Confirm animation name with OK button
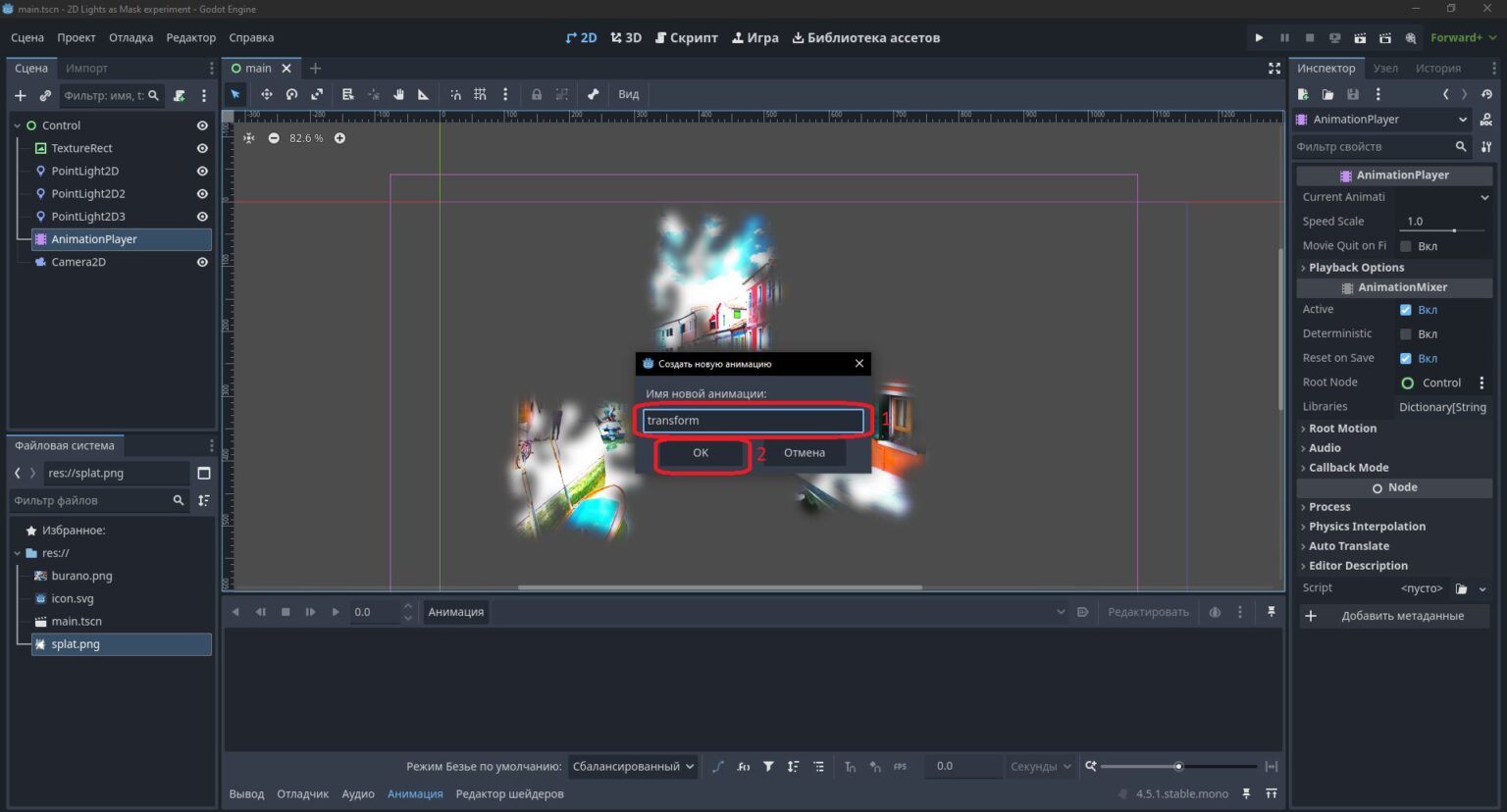Viewport: 1507px width, 812px height. click(x=701, y=452)
